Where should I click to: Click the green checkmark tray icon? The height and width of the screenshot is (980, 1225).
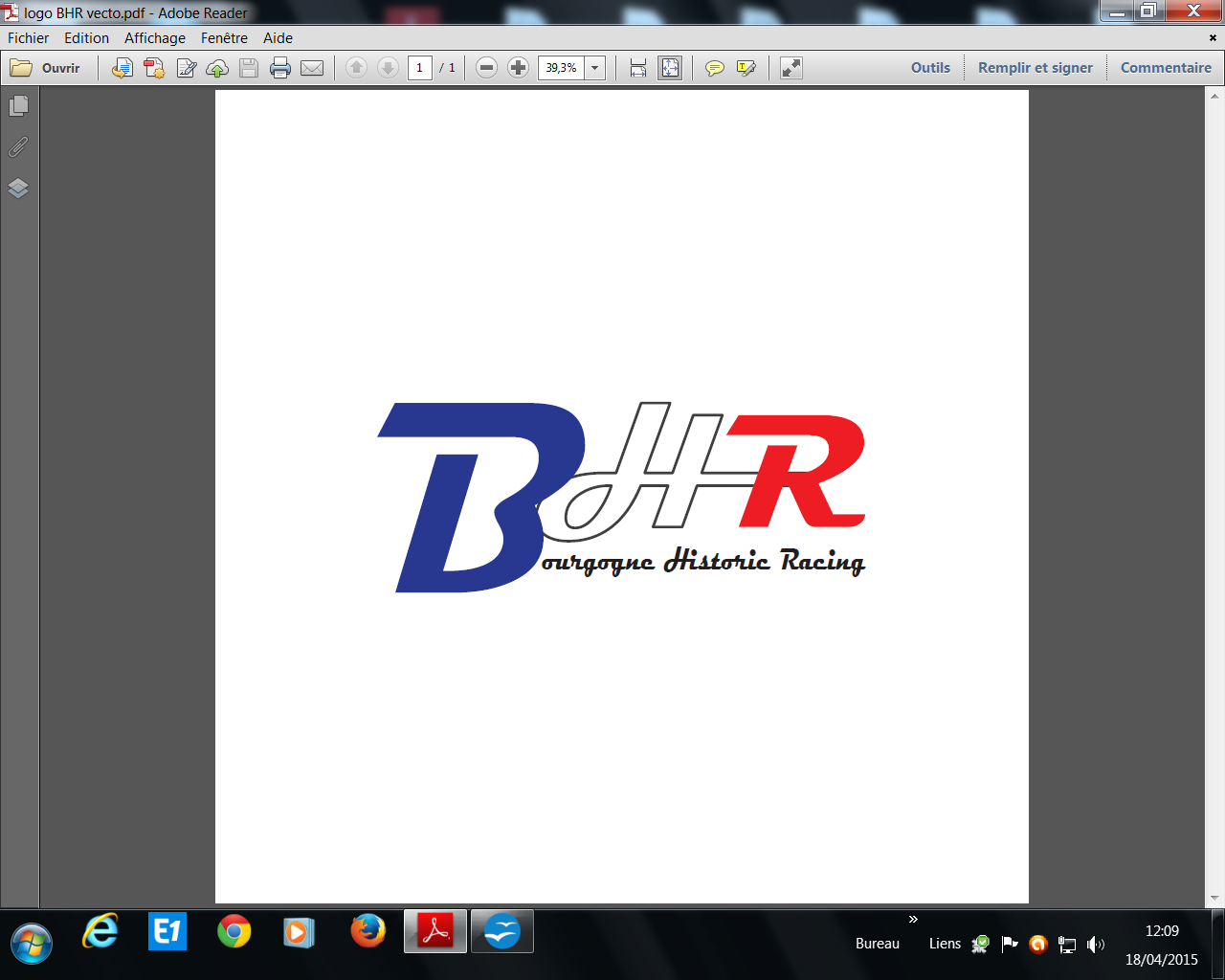click(981, 945)
